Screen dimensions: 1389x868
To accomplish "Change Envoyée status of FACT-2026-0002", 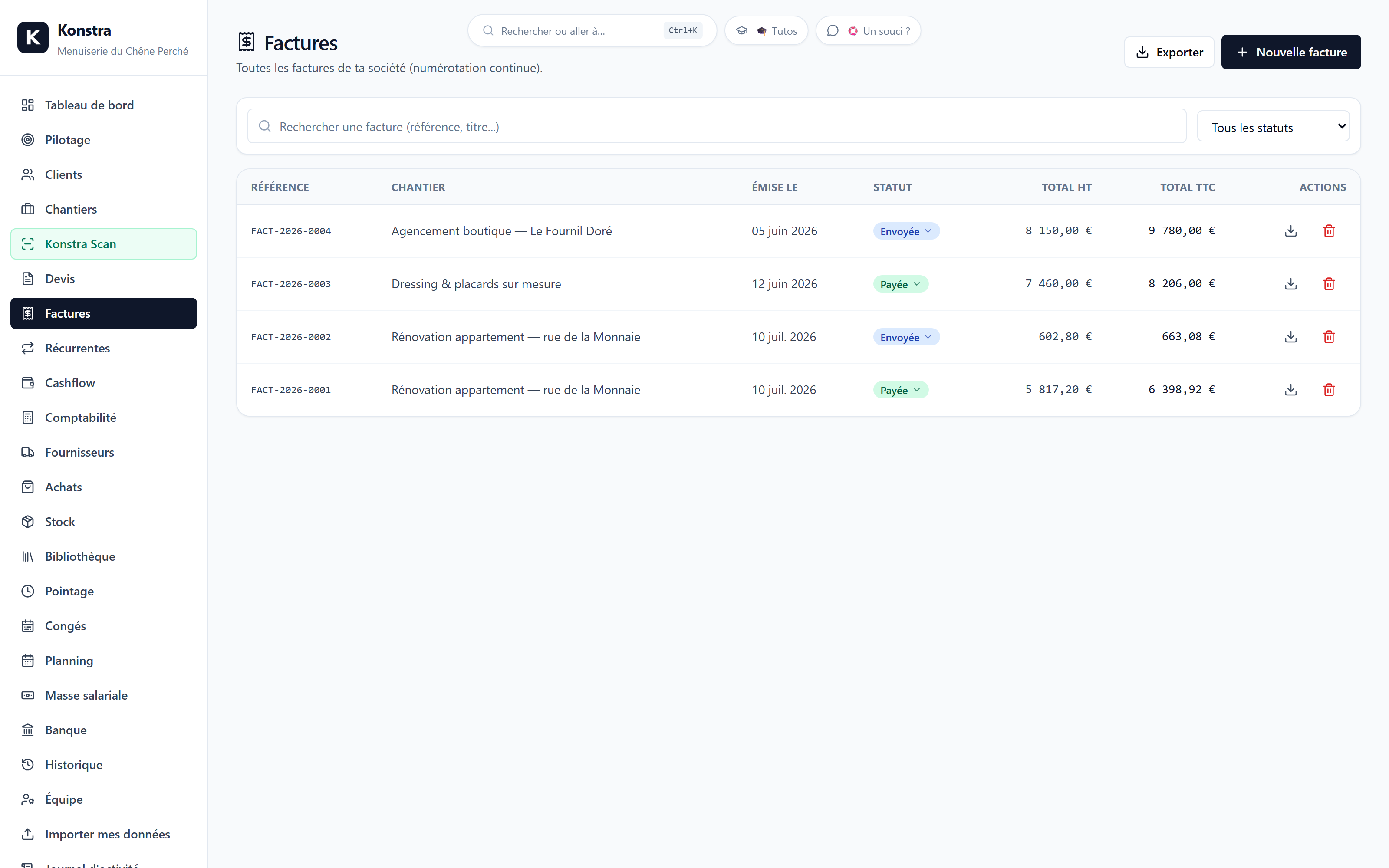I will tap(906, 336).
